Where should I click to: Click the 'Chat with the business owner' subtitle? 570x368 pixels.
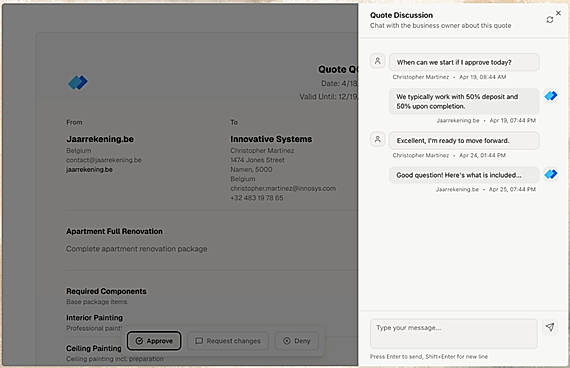pyautogui.click(x=441, y=25)
